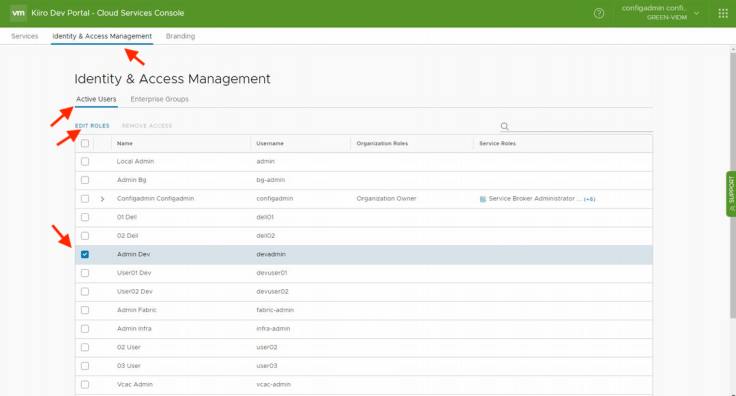Image resolution: width=736 pixels, height=396 pixels.
Task: Check the Local Admin row checkbox
Action: [85, 161]
